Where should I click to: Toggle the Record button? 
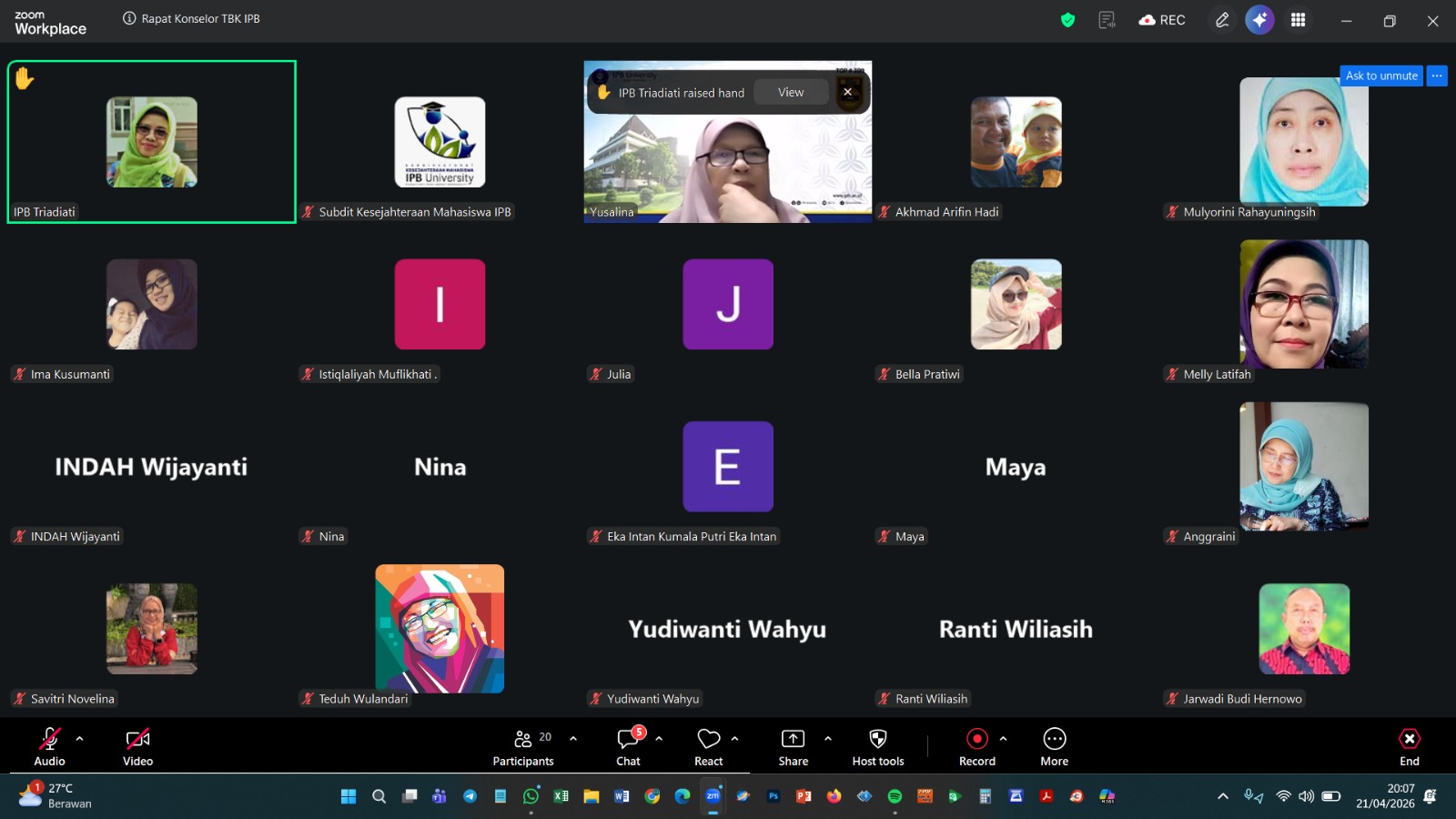976,746
